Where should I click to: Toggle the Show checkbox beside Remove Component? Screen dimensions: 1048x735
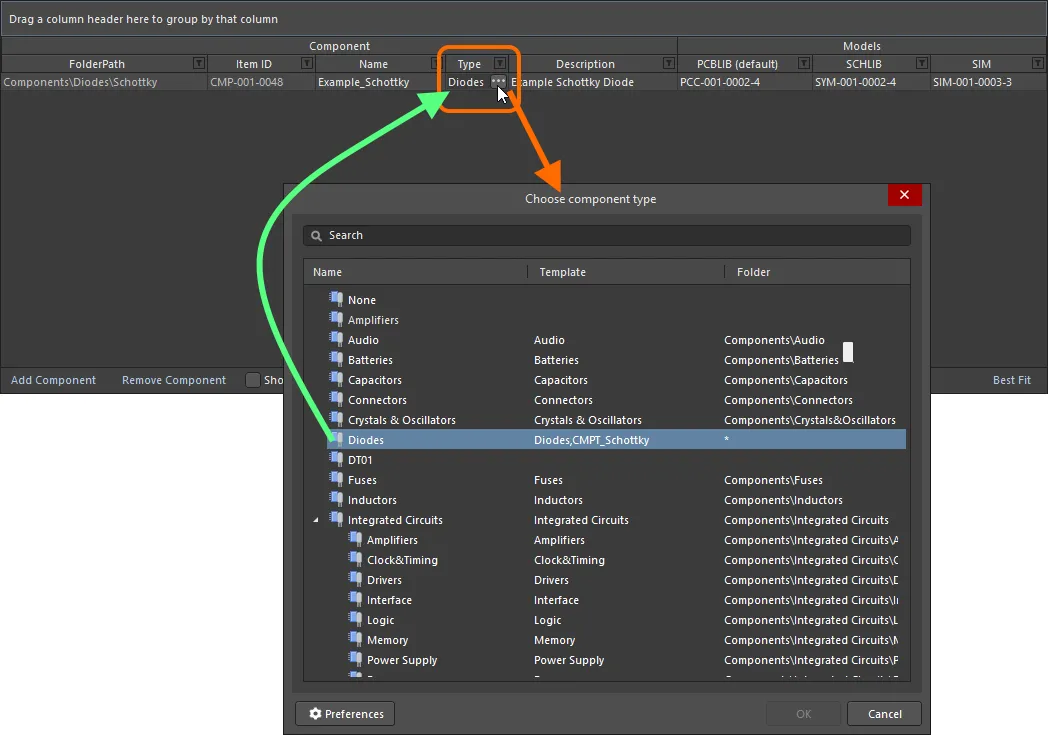pyautogui.click(x=253, y=380)
